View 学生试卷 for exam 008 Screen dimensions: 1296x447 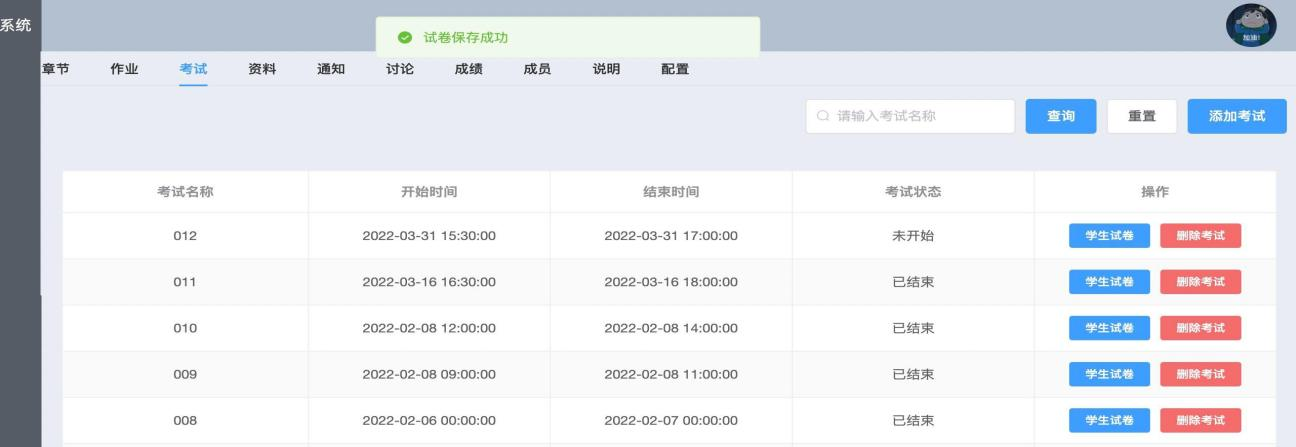coord(1110,420)
